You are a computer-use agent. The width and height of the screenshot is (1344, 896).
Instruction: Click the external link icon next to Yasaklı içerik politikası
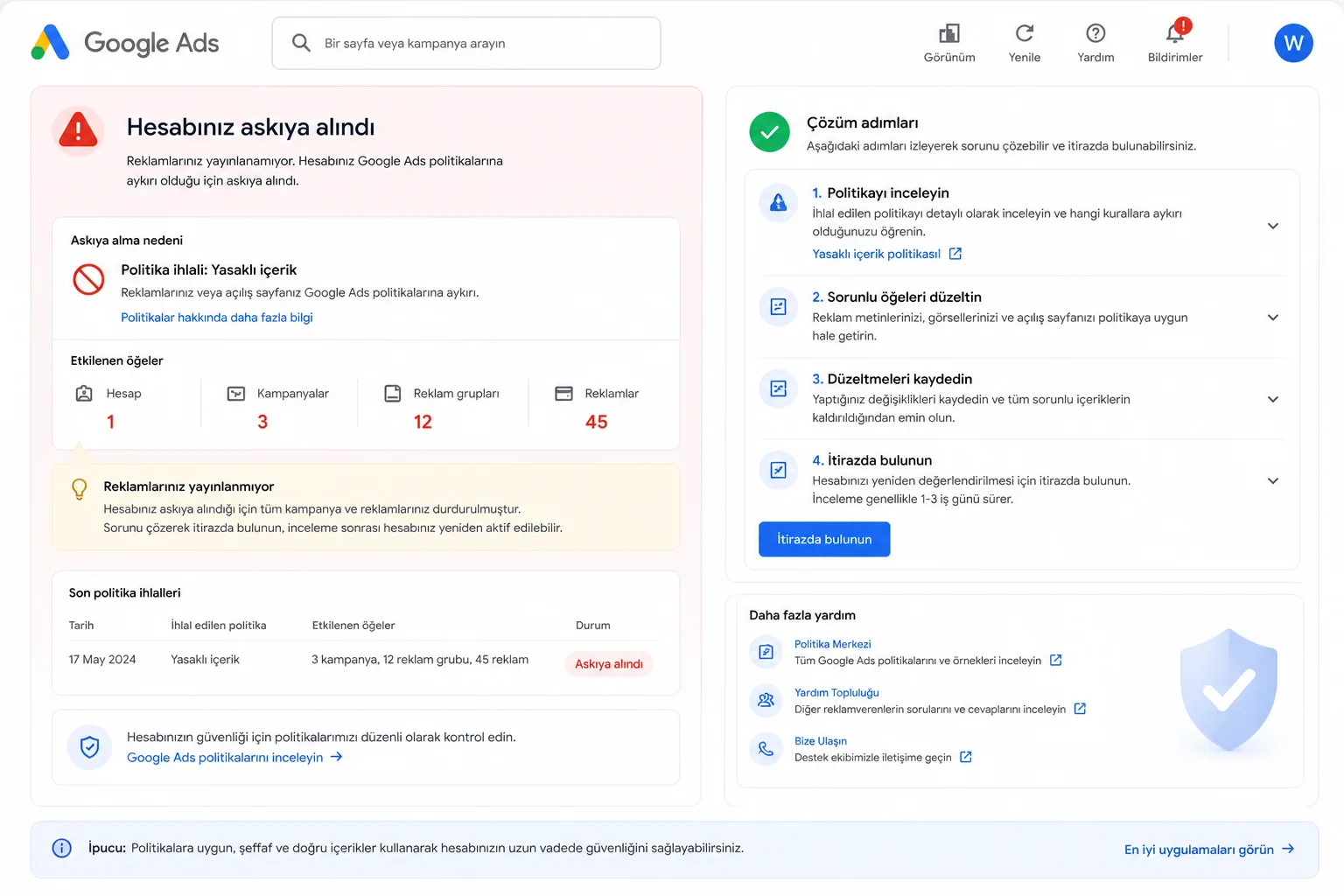point(955,254)
